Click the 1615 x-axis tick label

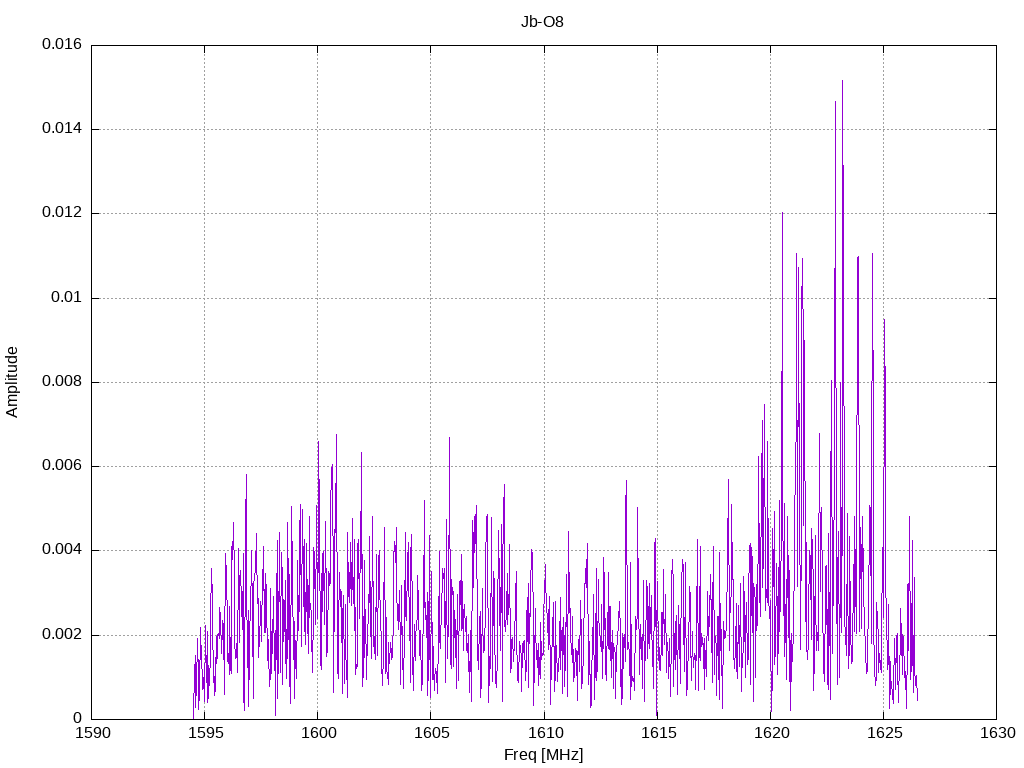[658, 733]
